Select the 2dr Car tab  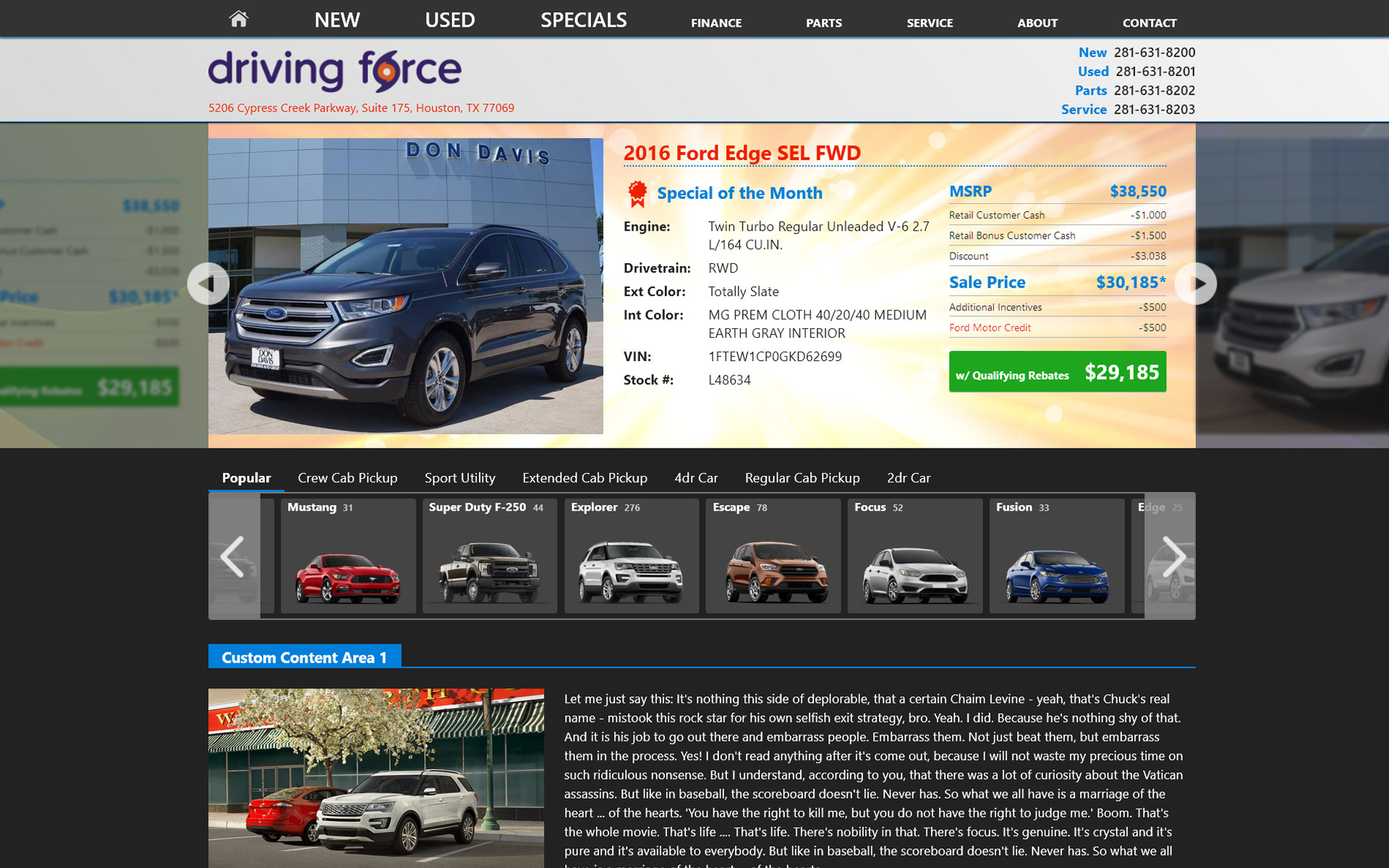909,478
